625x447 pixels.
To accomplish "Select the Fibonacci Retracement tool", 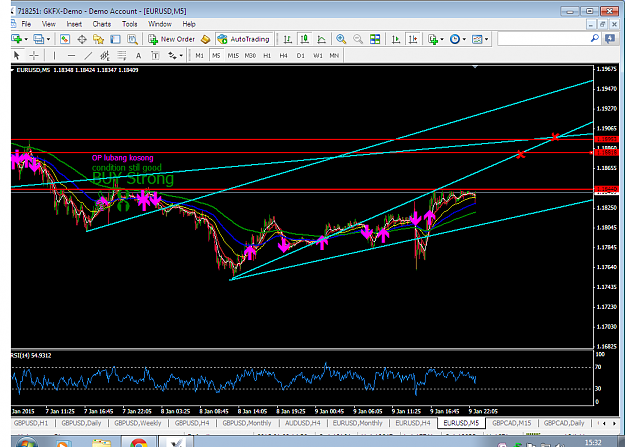I will point(122,55).
